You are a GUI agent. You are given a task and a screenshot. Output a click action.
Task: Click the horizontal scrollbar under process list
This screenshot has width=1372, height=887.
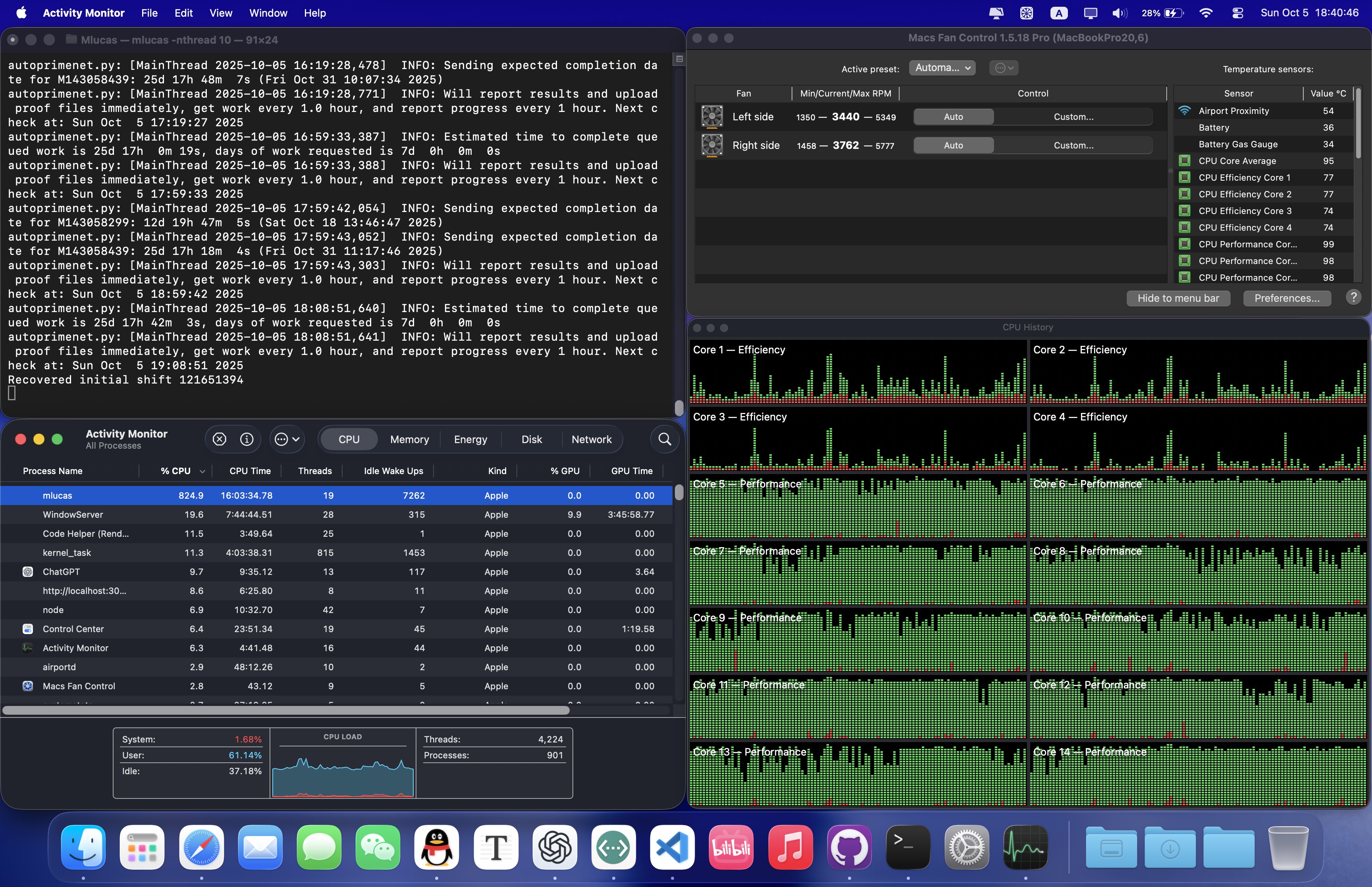(x=286, y=711)
